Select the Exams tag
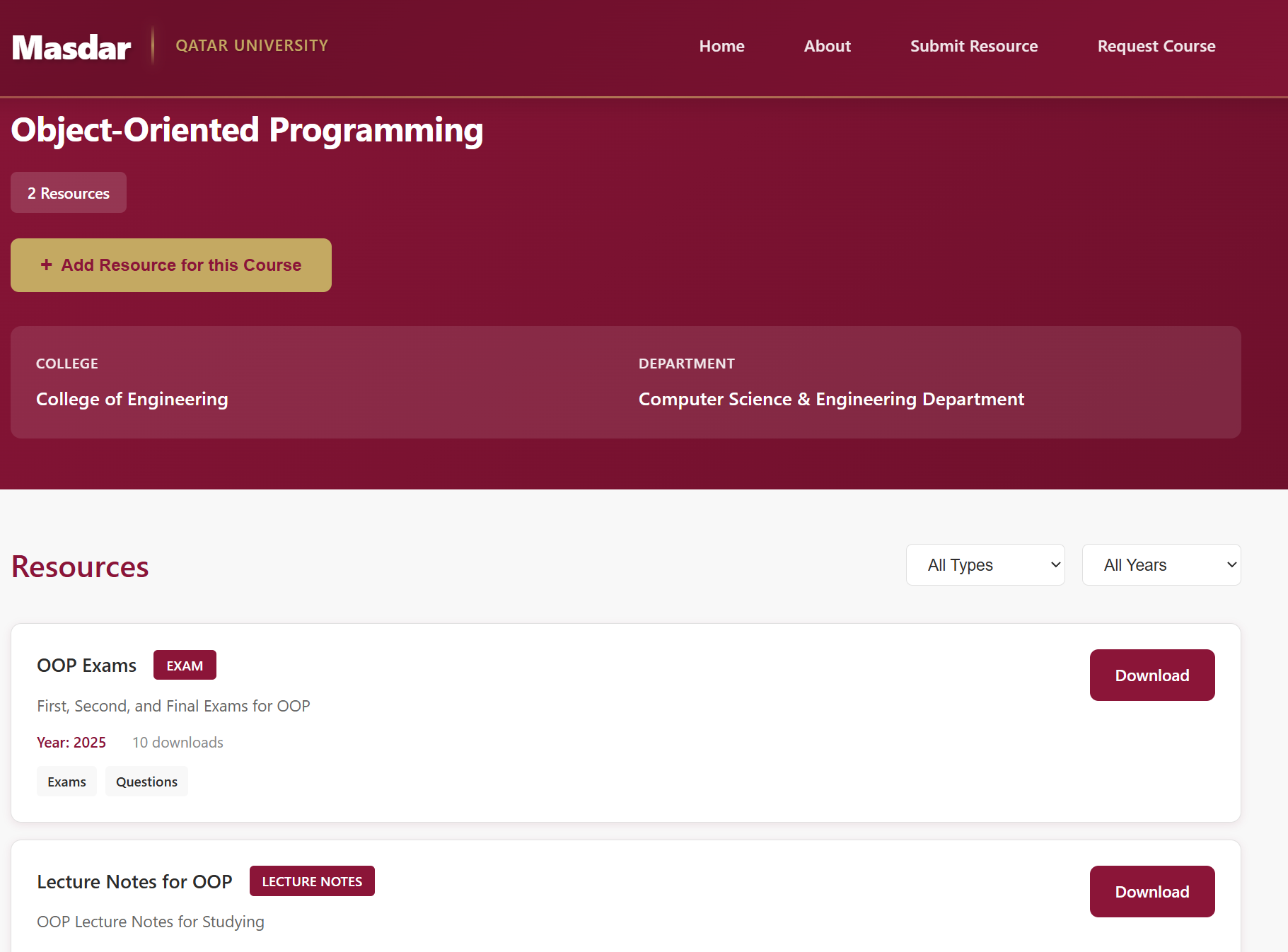This screenshot has width=1288, height=952. point(66,781)
